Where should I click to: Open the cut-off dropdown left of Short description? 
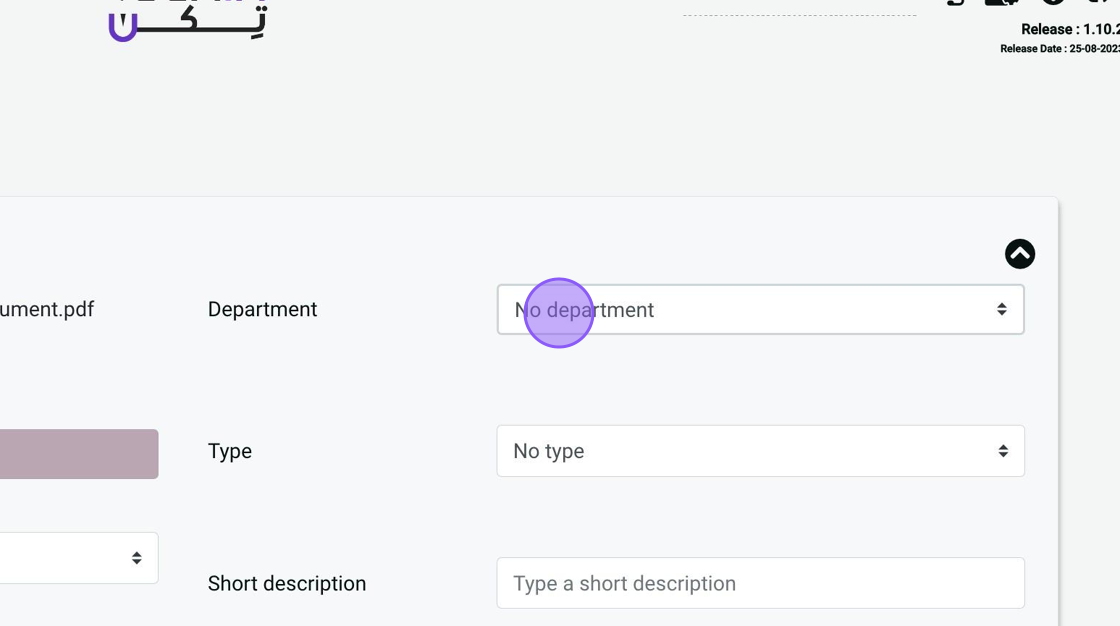(x=70, y=558)
